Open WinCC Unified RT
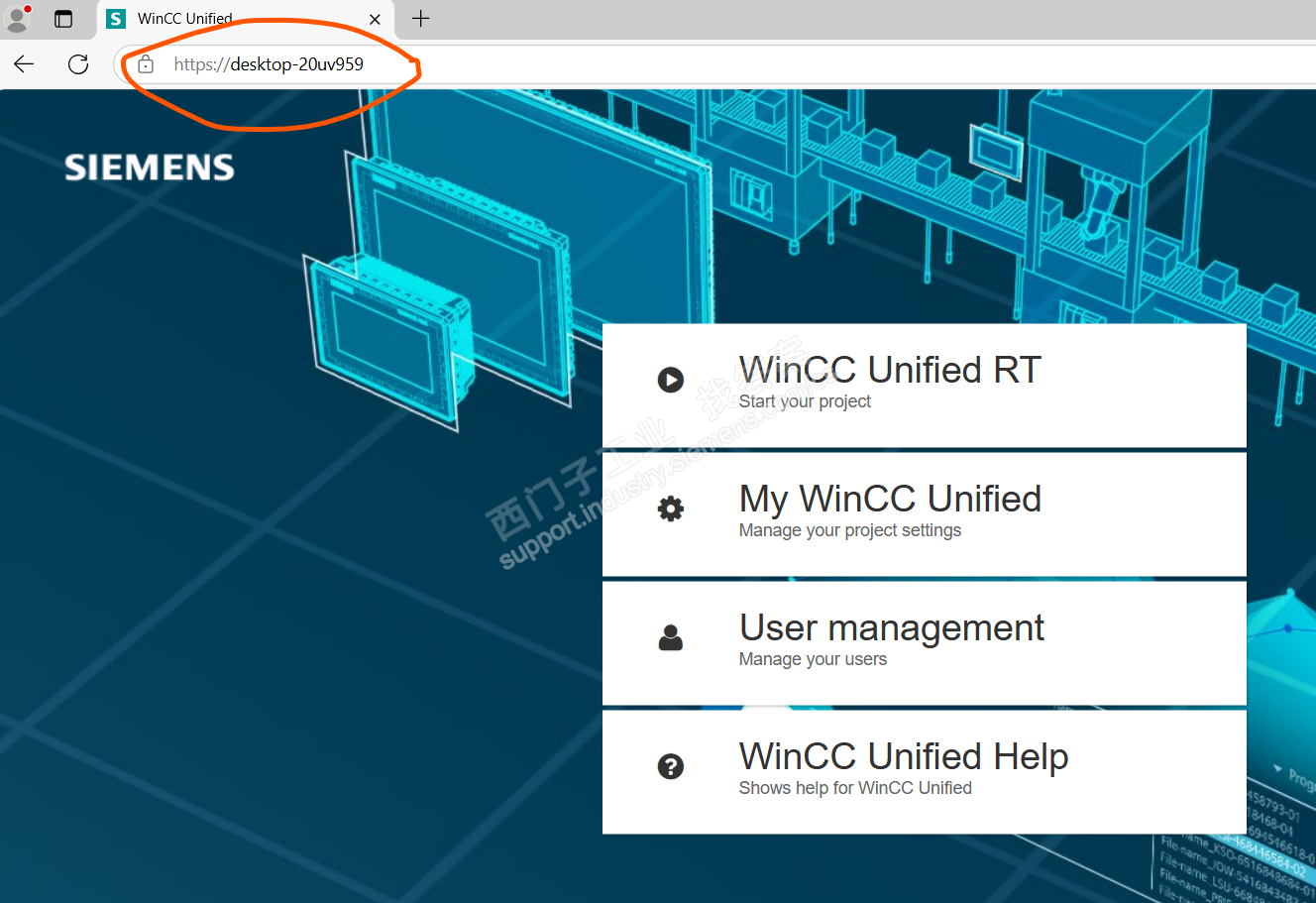 click(924, 385)
